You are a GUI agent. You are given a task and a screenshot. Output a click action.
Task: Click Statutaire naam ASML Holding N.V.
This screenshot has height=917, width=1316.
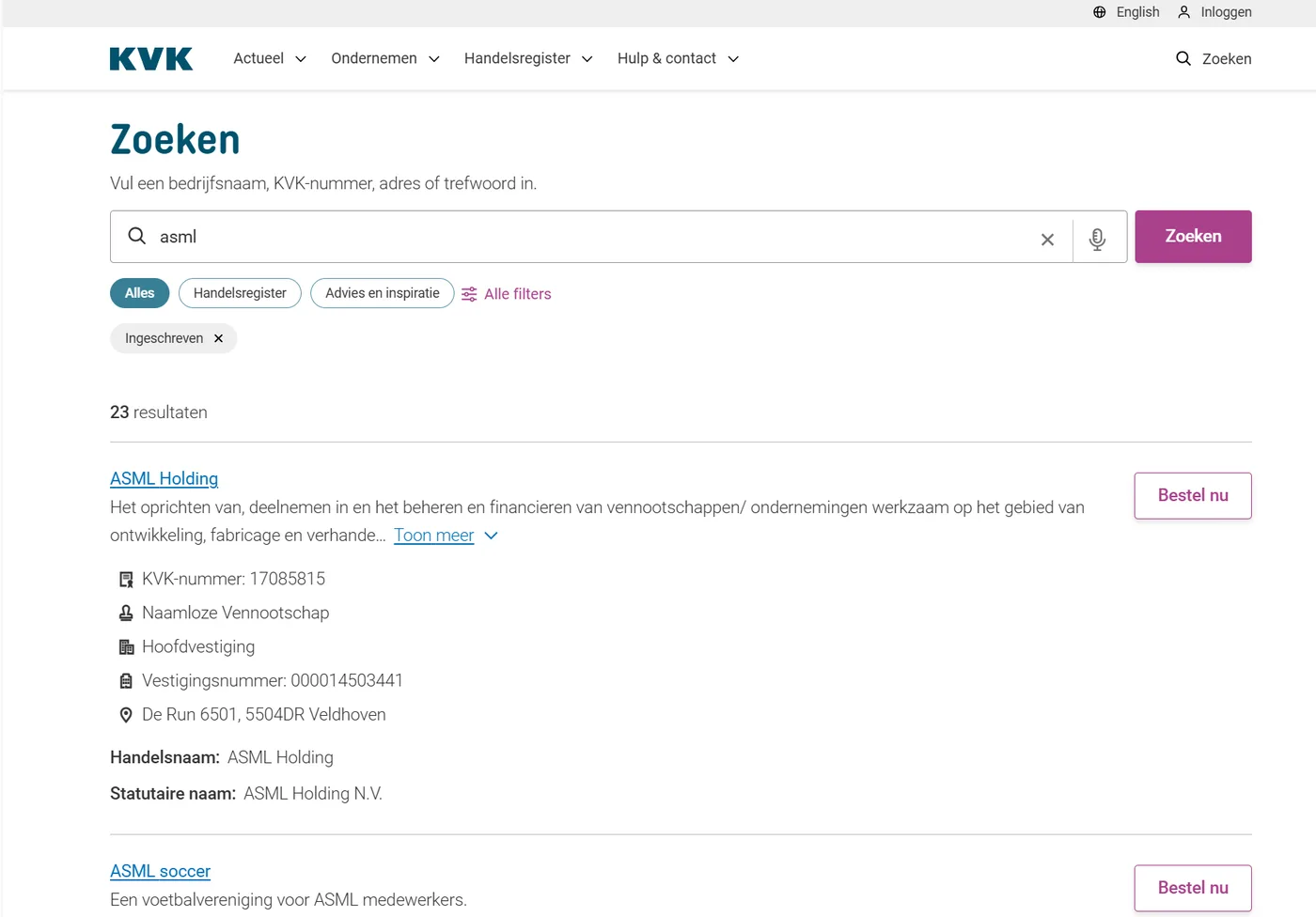click(x=246, y=794)
